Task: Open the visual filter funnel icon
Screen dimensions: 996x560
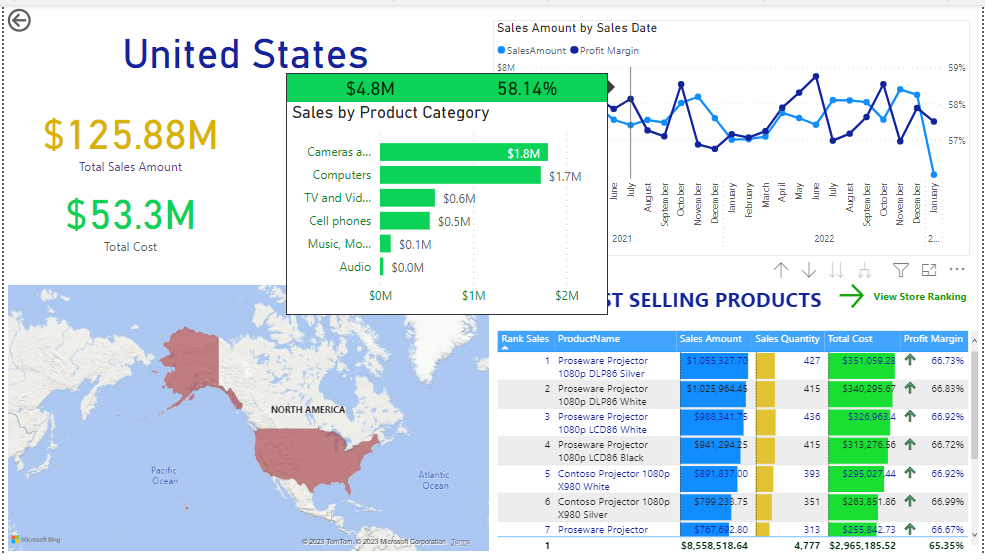Action: tap(901, 270)
